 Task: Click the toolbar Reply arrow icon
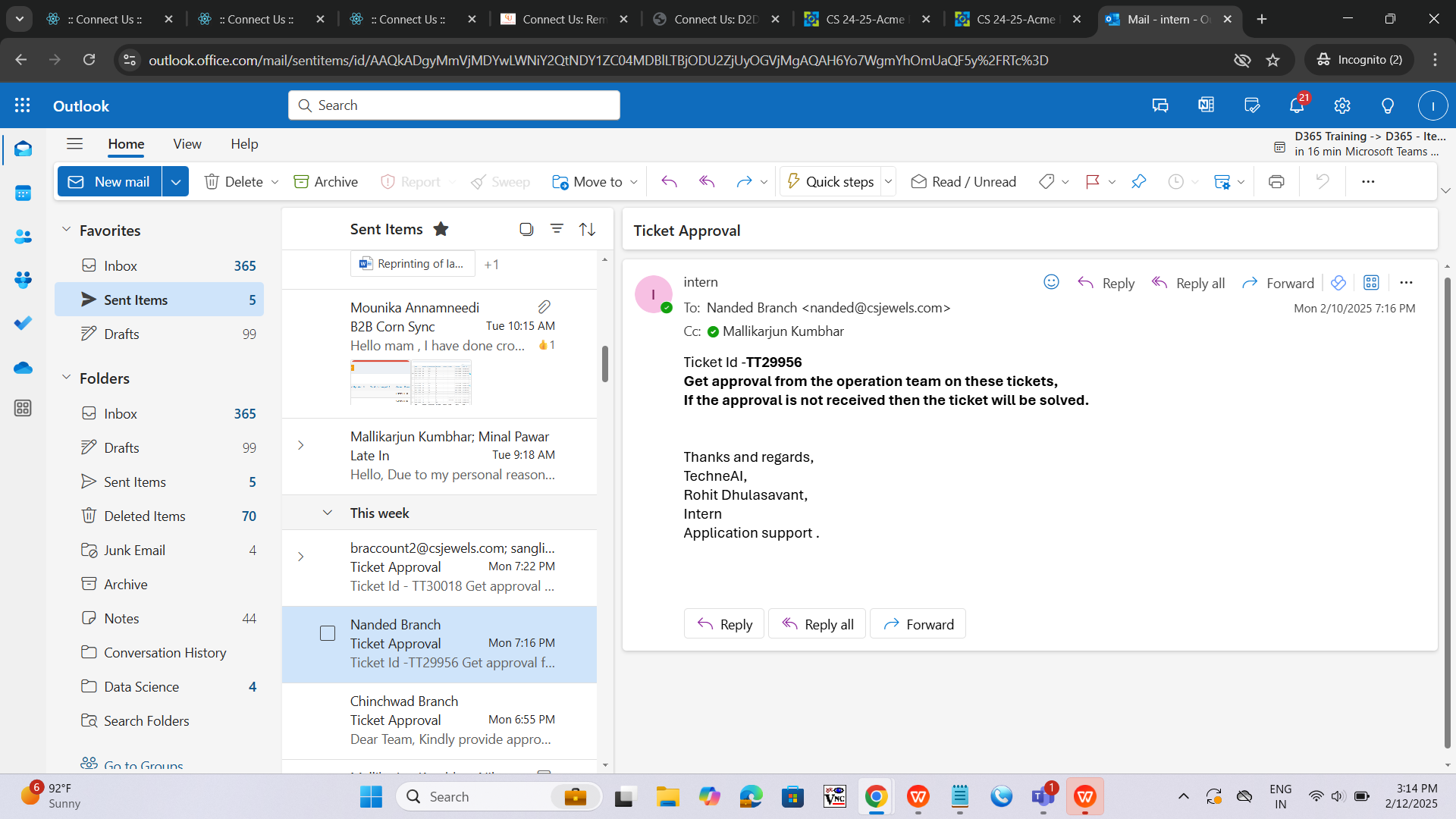[669, 182]
